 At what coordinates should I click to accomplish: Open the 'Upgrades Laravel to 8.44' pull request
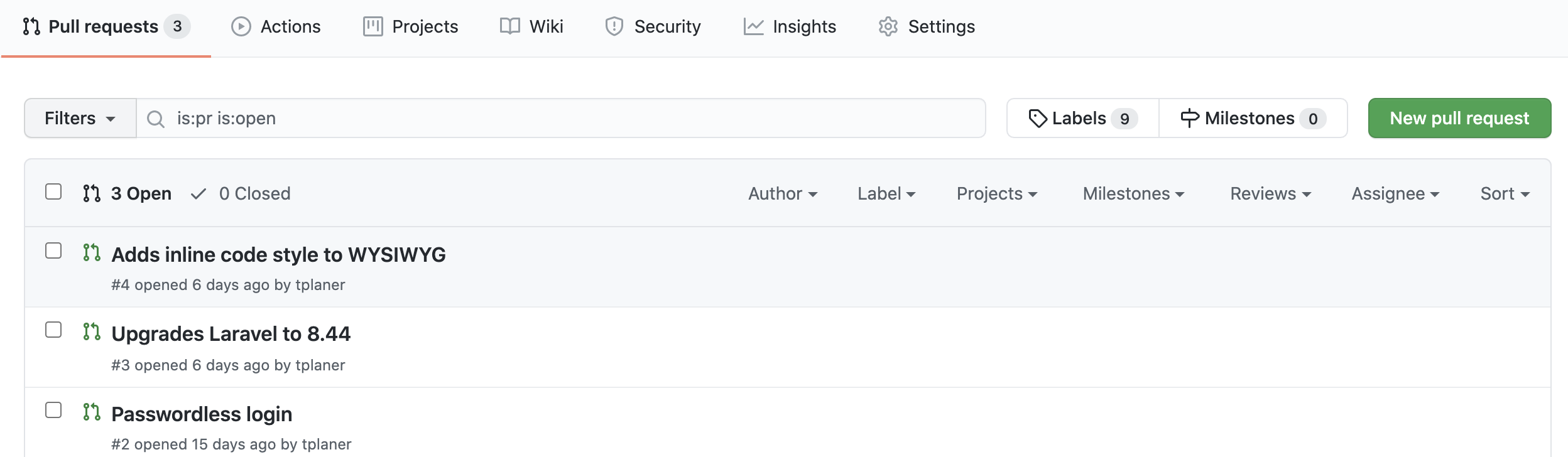[231, 333]
